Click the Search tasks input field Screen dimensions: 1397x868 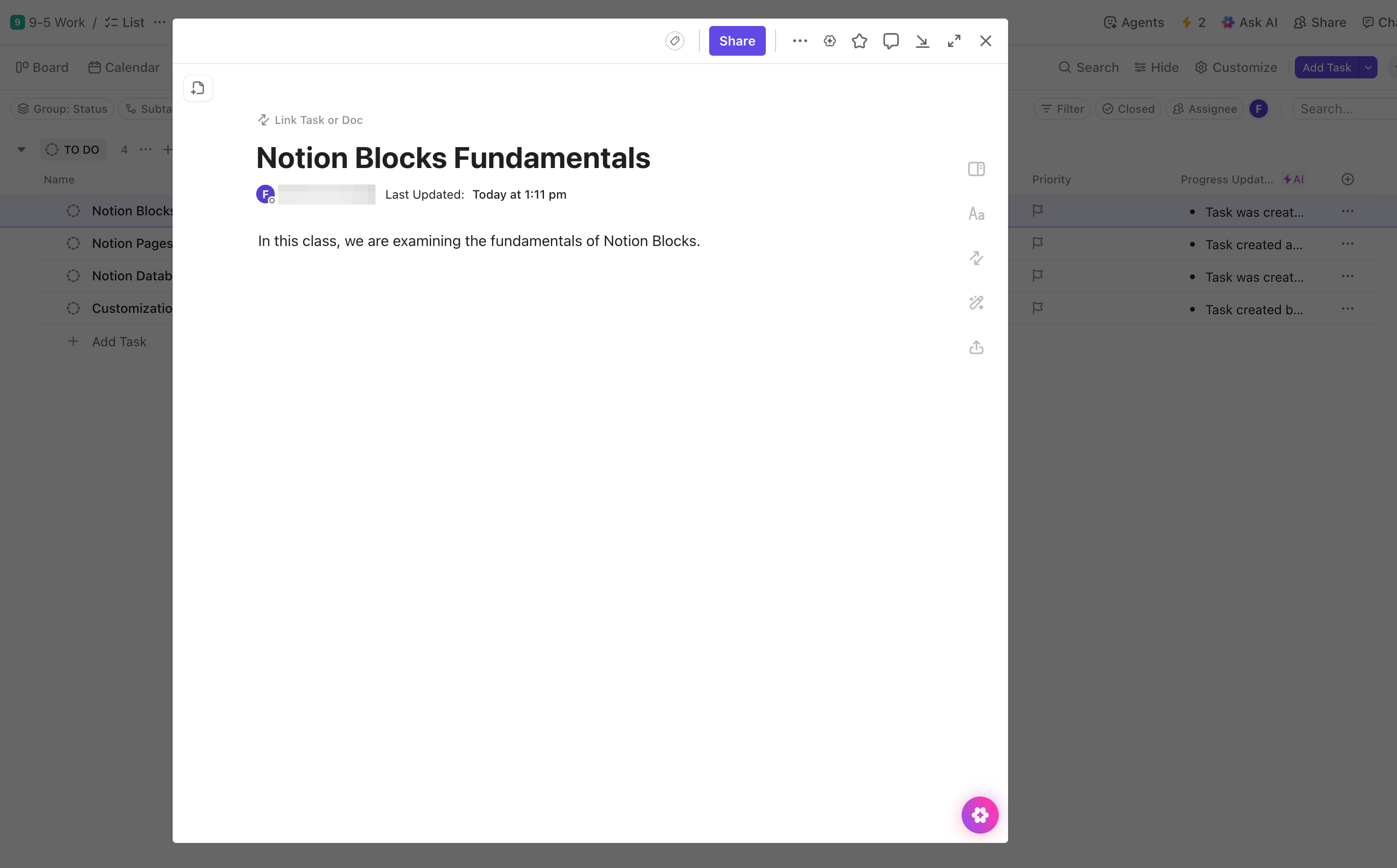pyautogui.click(x=1343, y=109)
